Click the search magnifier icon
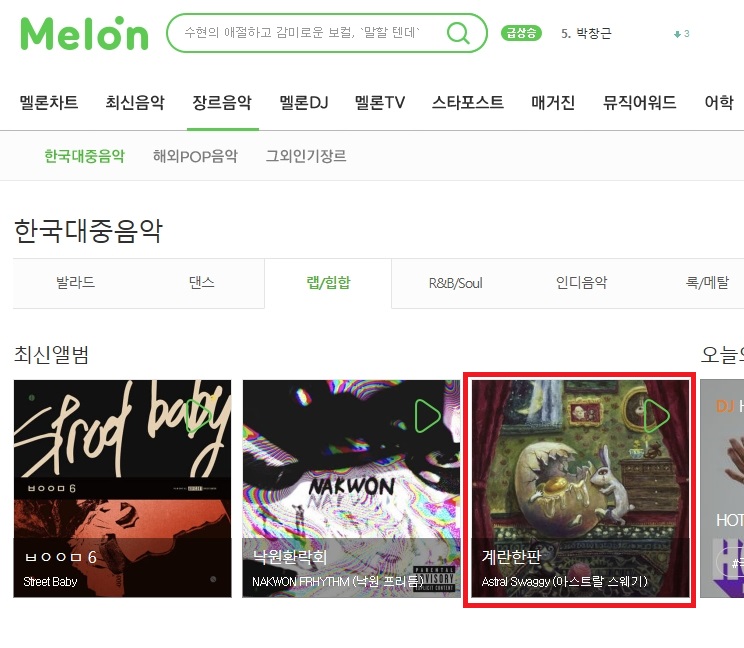Viewport: 744px width, 648px height. click(458, 33)
